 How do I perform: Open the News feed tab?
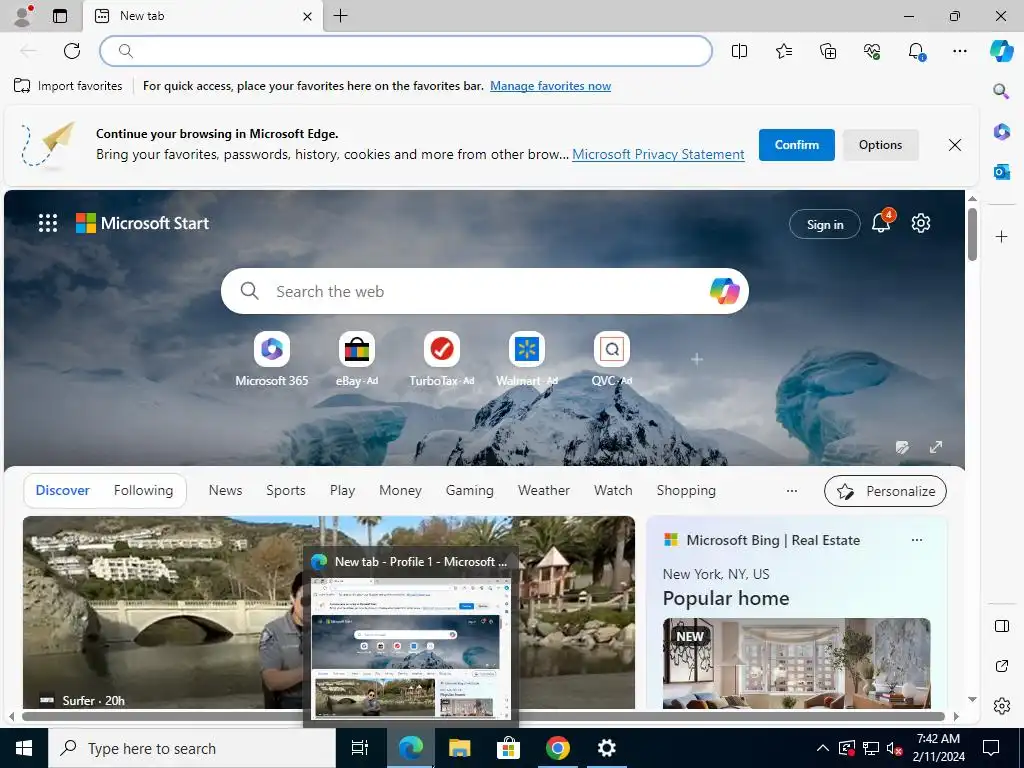click(225, 490)
